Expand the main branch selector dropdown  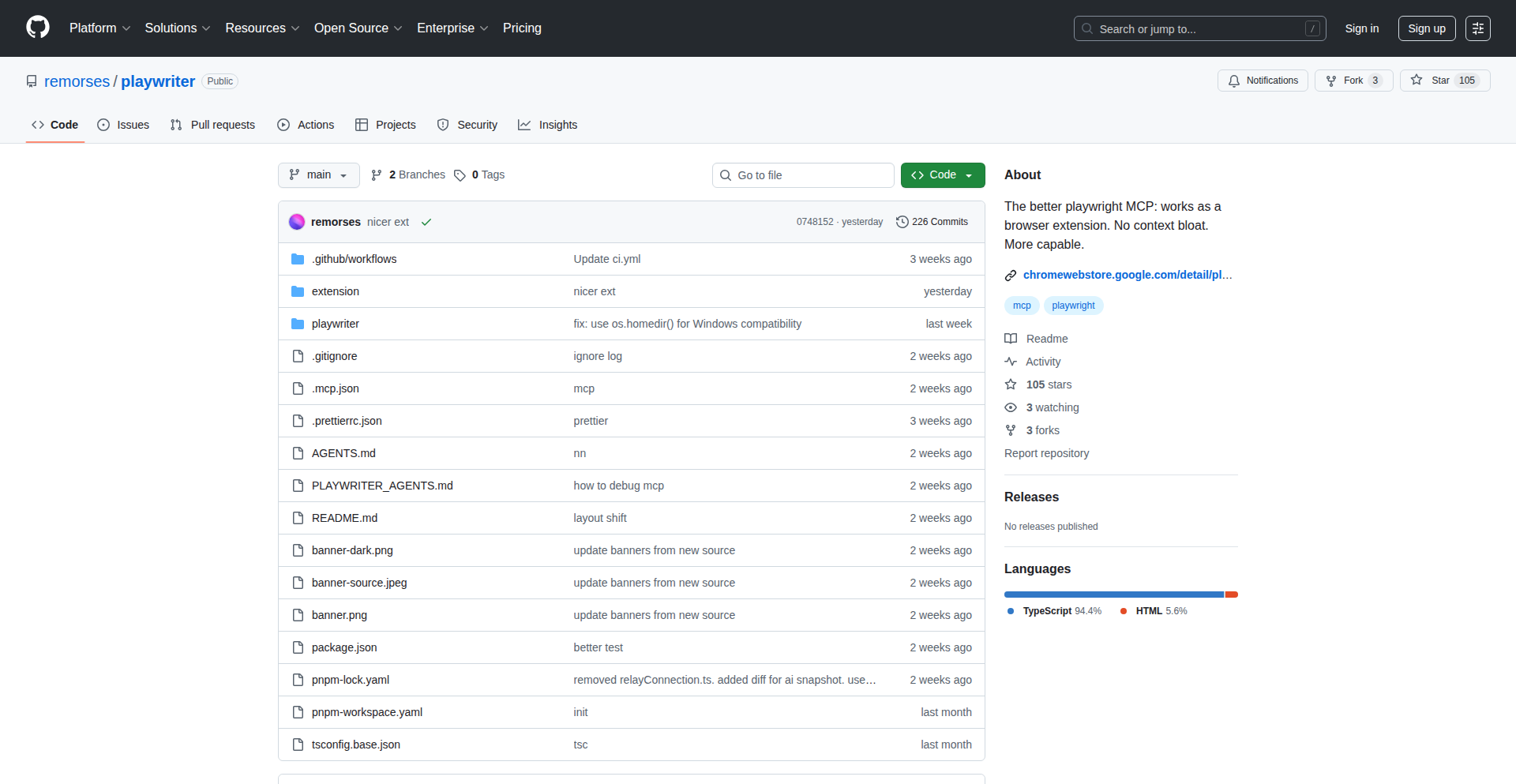(x=318, y=175)
